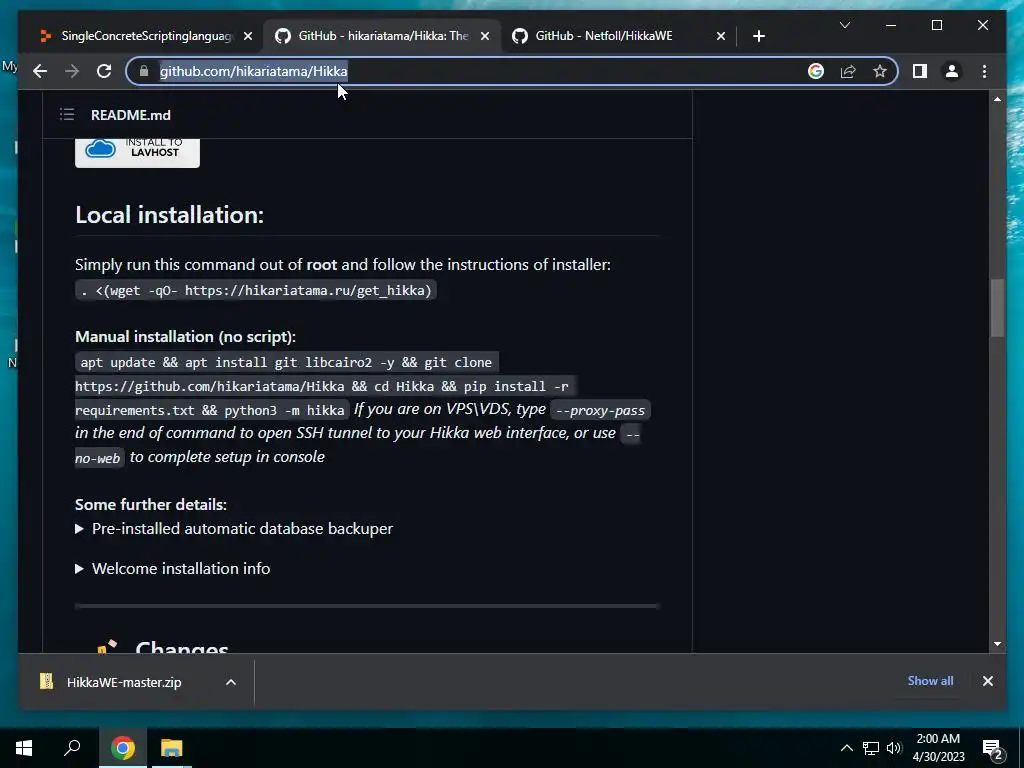The width and height of the screenshot is (1024, 768).
Task: Go back to the previous page
Action: click(x=40, y=71)
